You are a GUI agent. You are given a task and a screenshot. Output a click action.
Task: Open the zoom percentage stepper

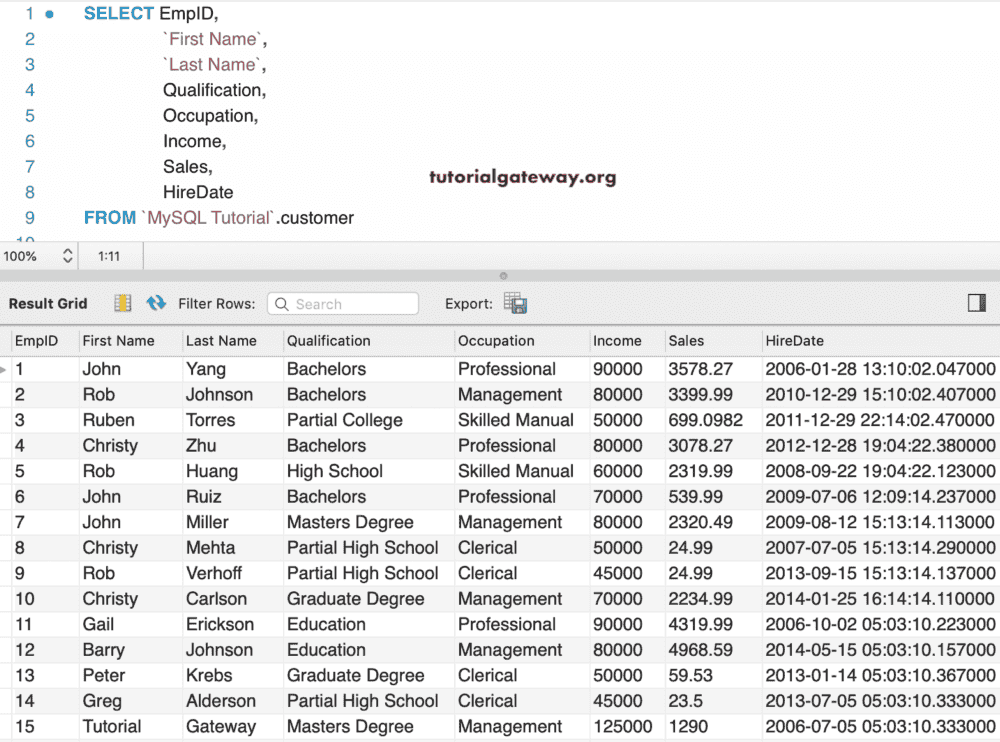[68, 256]
